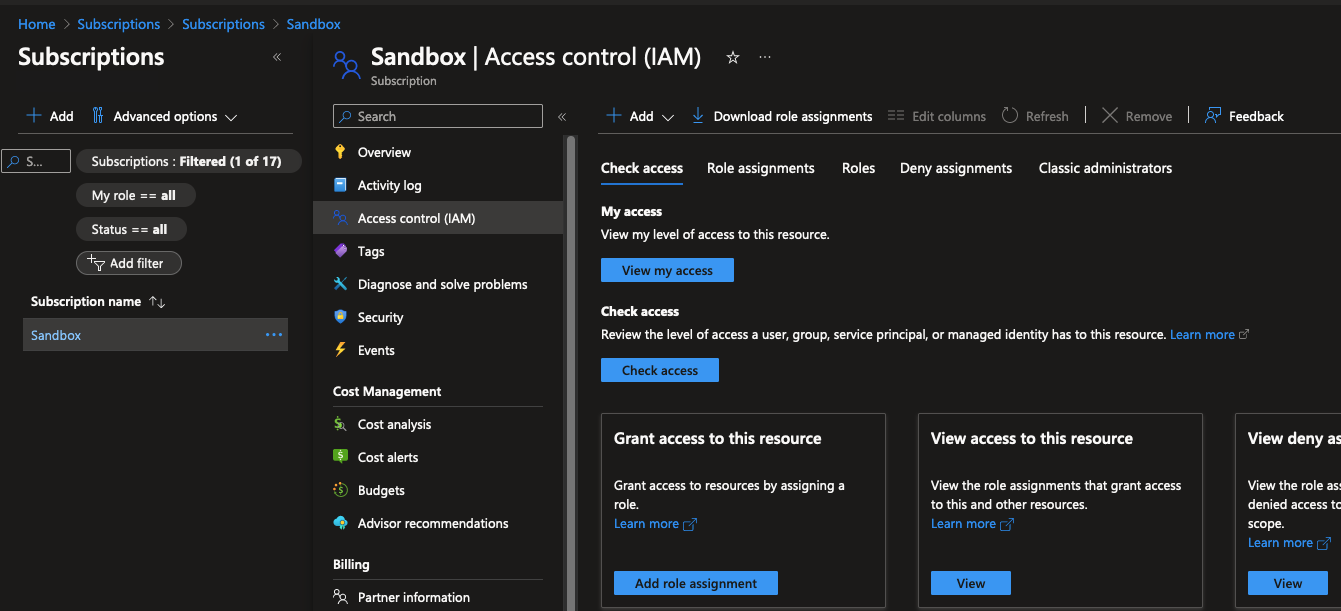This screenshot has height=611, width=1341.
Task: Open the Status == all filter
Action: pyautogui.click(x=131, y=229)
